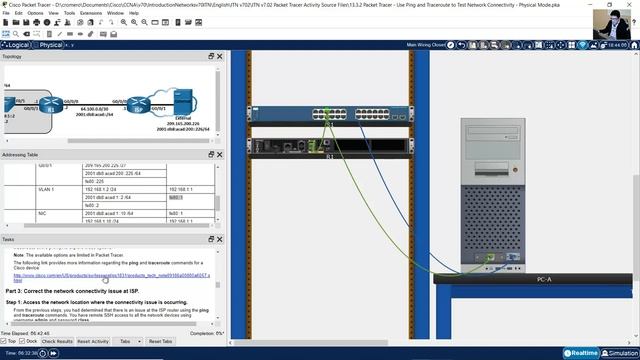Open the cisco.com ping and traceroute link
This screenshot has width=640, height=360.
111,278
